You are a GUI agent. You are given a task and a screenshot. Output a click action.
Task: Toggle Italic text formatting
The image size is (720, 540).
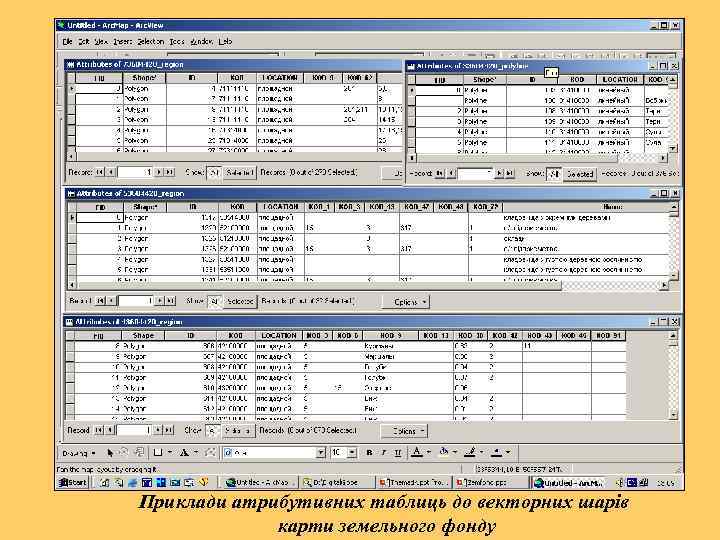[383, 453]
